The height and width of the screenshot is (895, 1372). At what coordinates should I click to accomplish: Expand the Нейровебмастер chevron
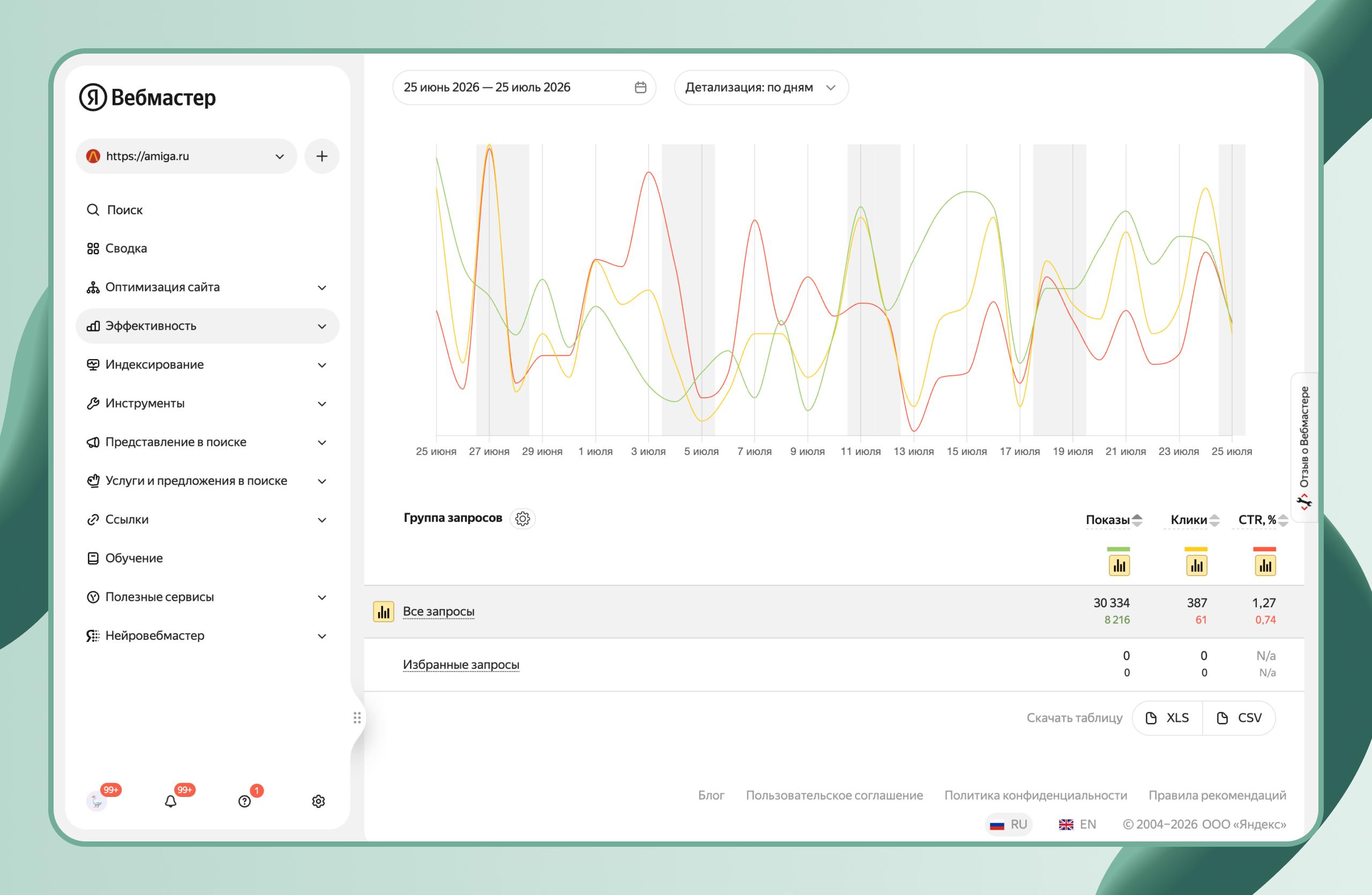[322, 636]
